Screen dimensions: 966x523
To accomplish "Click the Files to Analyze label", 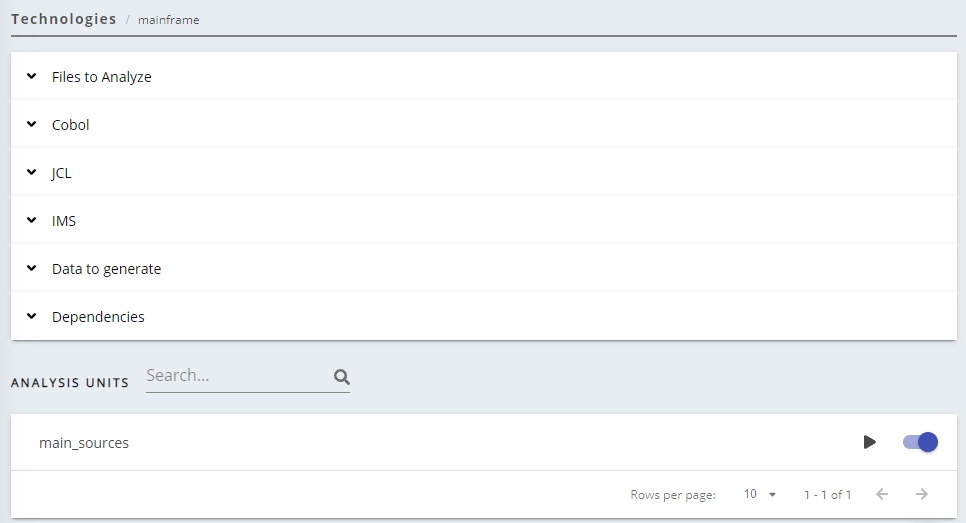I will 102,77.
